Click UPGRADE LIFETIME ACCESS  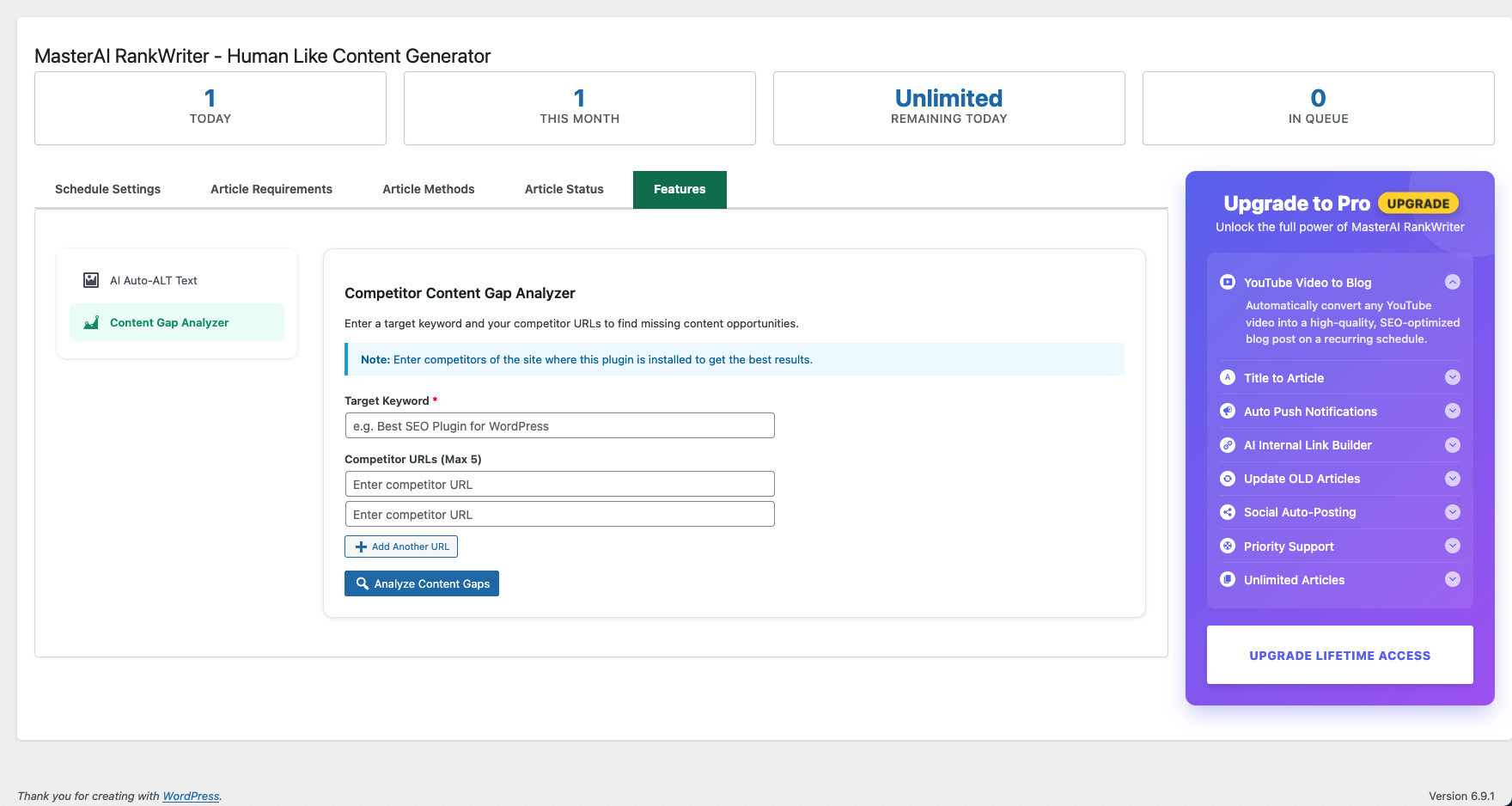[1339, 655]
